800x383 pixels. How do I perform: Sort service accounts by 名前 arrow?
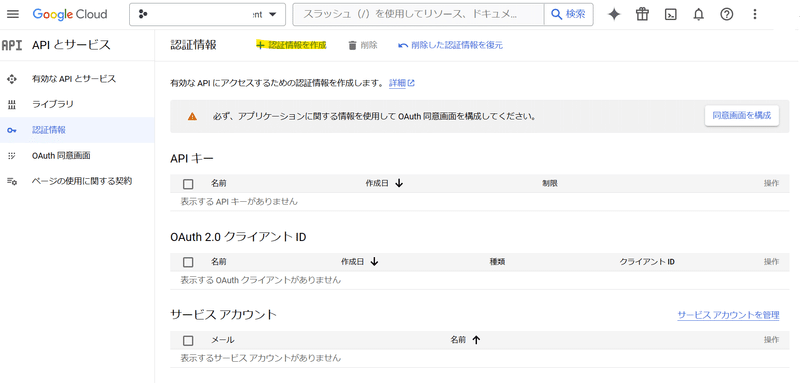(477, 340)
